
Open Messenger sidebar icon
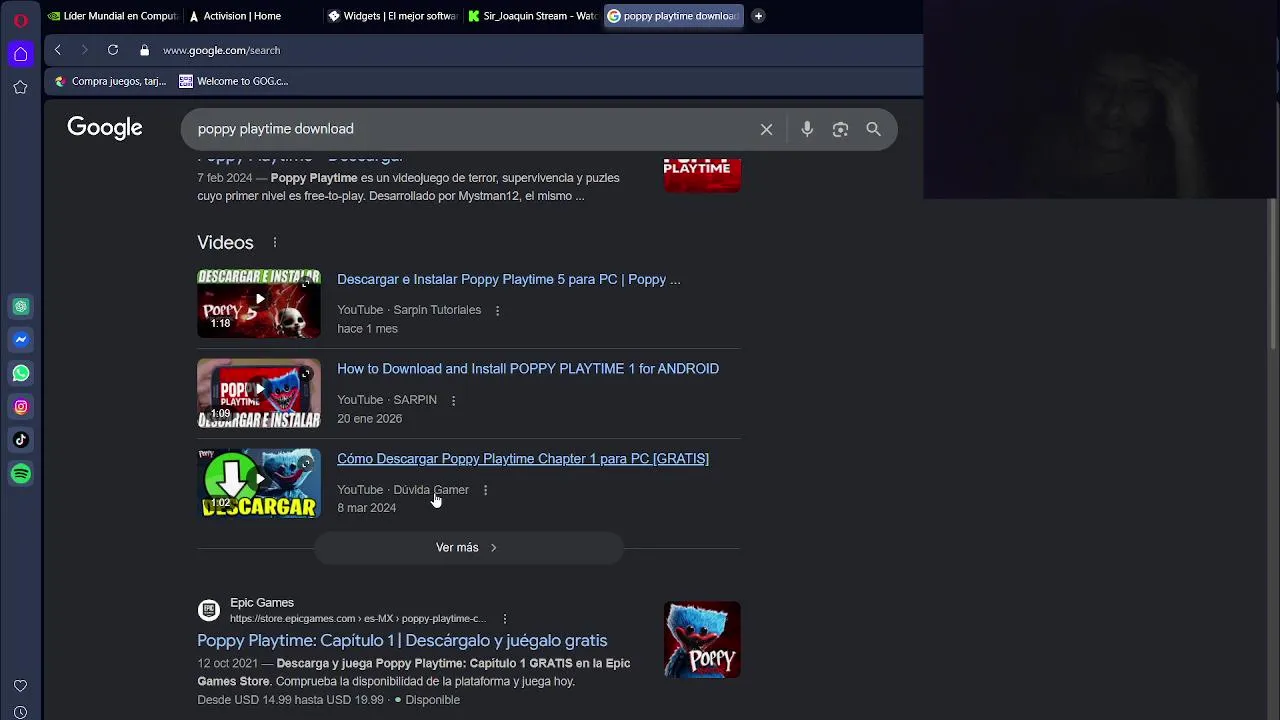[20, 340]
